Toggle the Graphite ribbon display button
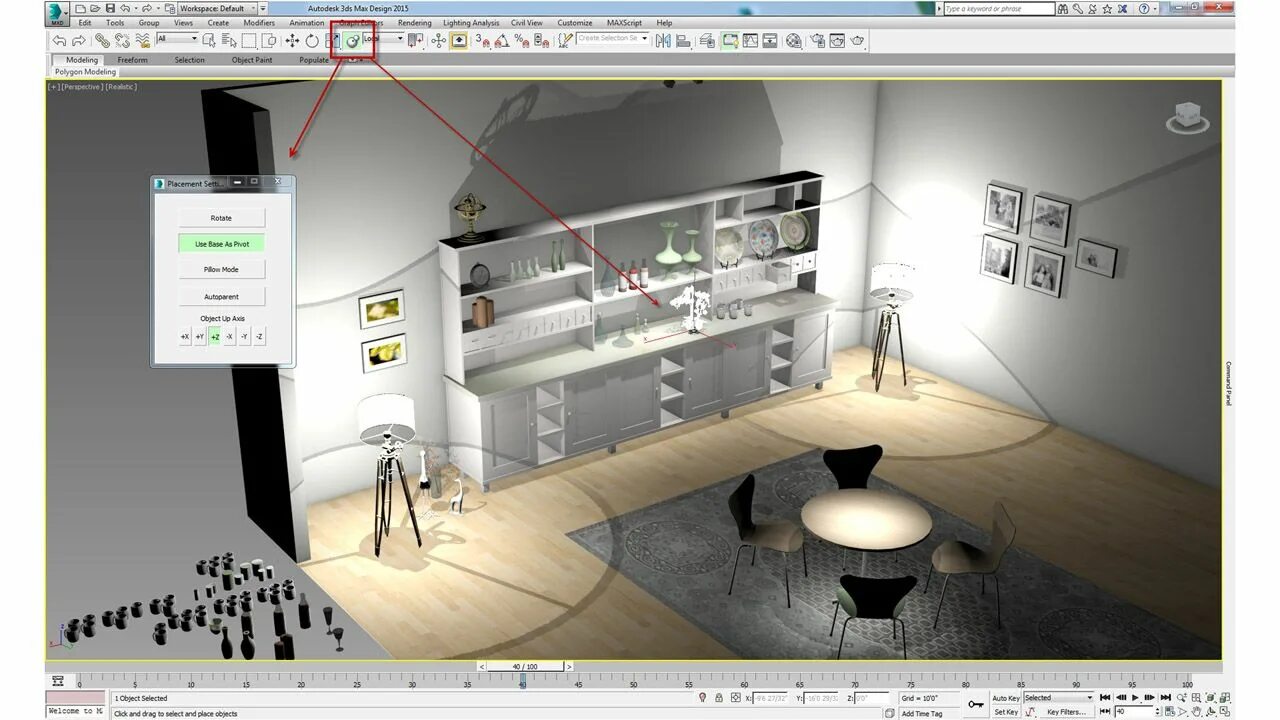1280x720 pixels. pyautogui.click(x=728, y=41)
